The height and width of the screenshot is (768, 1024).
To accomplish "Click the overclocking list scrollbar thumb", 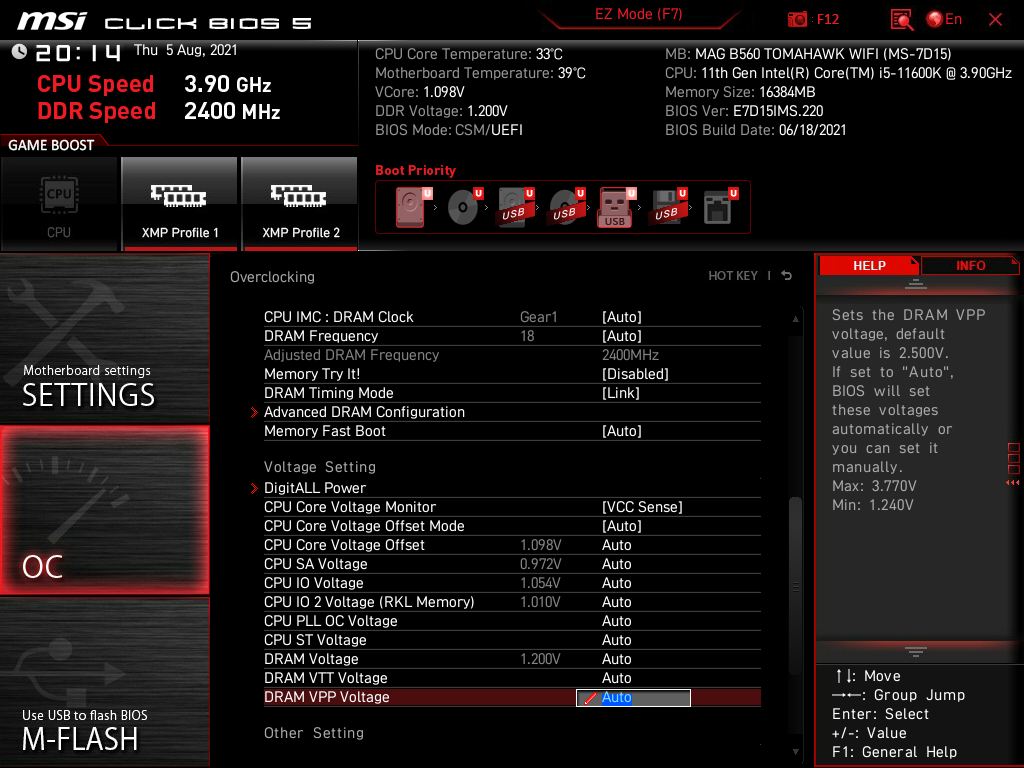I will point(795,586).
